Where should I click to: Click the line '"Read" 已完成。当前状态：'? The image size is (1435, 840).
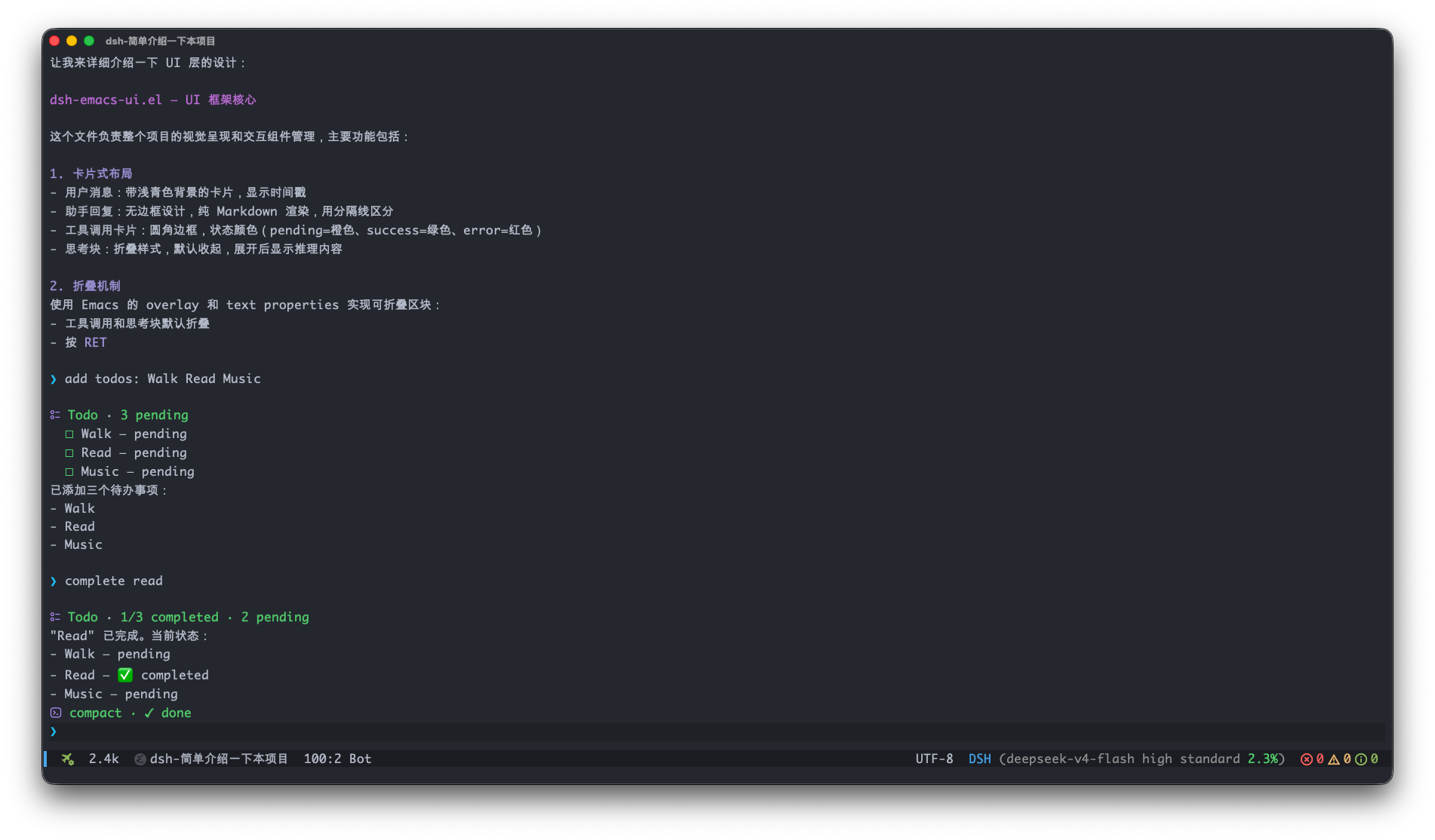click(x=129, y=636)
